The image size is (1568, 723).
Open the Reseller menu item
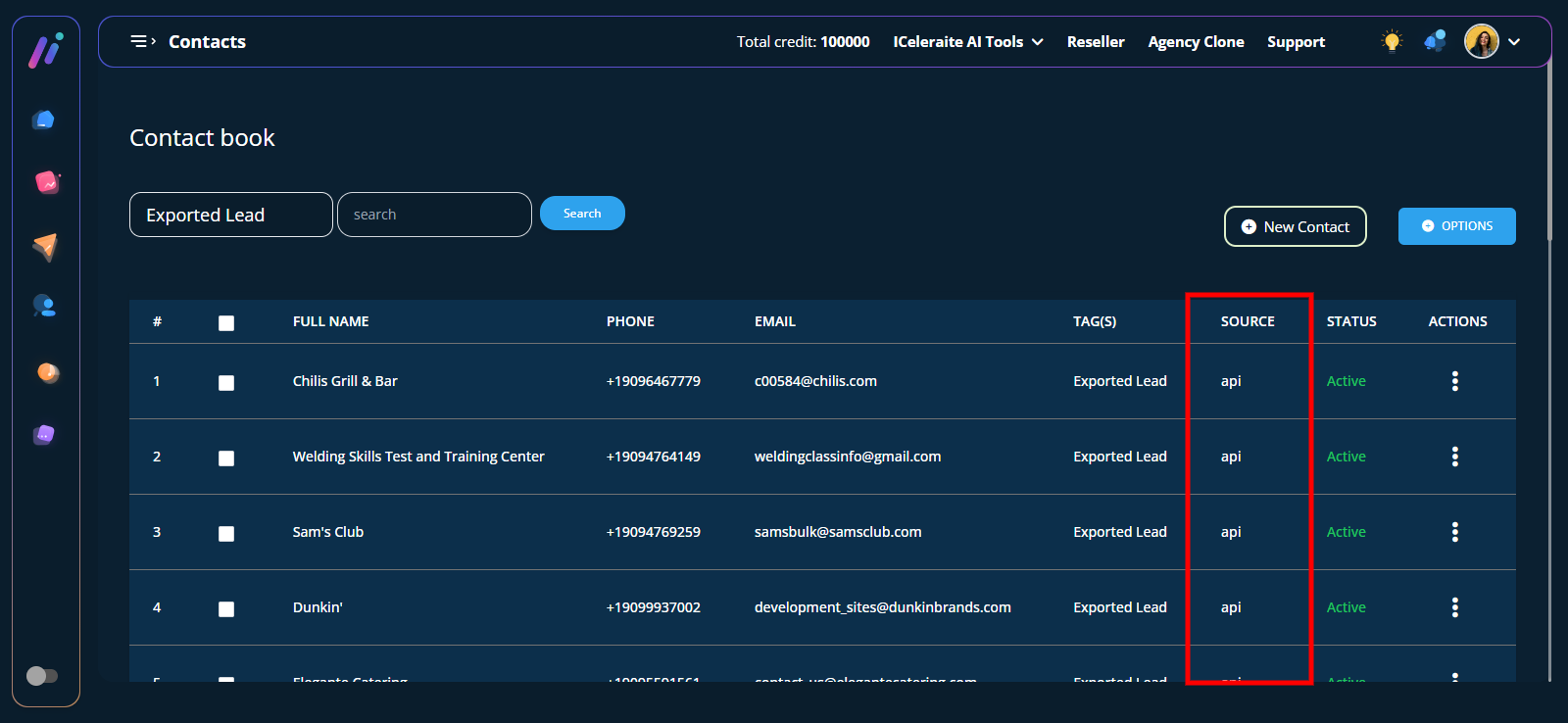(x=1096, y=42)
